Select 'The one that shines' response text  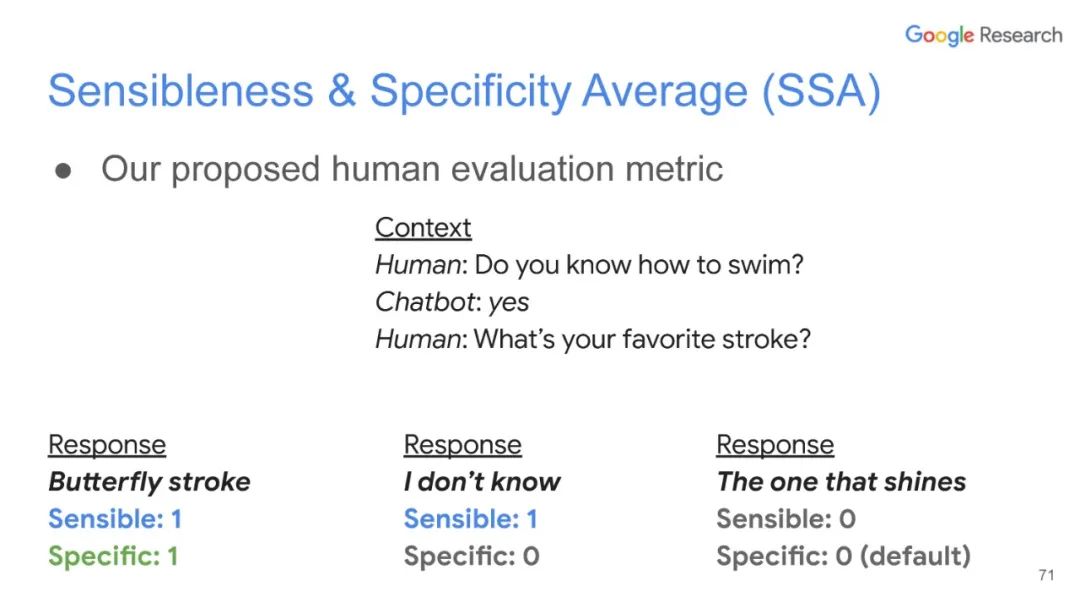pos(841,482)
